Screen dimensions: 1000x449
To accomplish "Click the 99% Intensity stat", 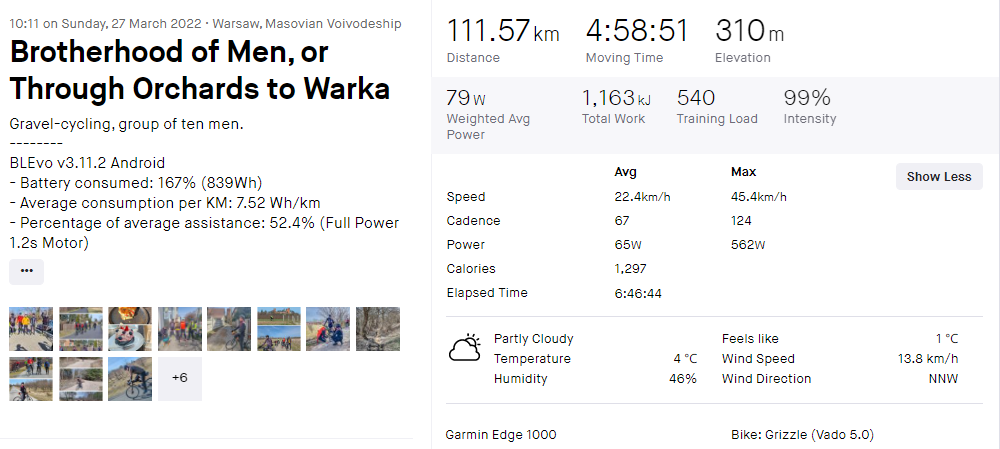I will coord(807,98).
